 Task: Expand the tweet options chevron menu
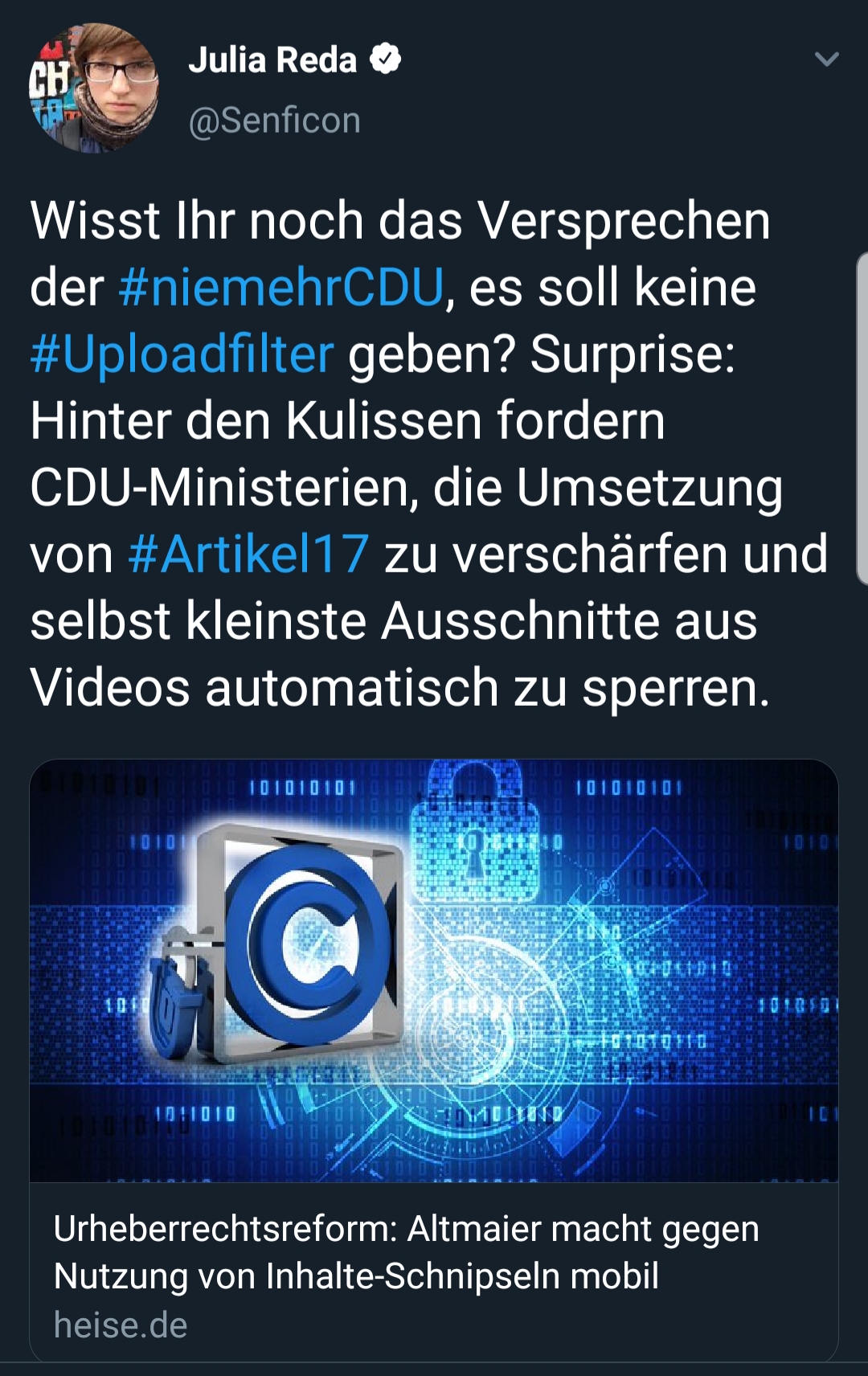[826, 59]
